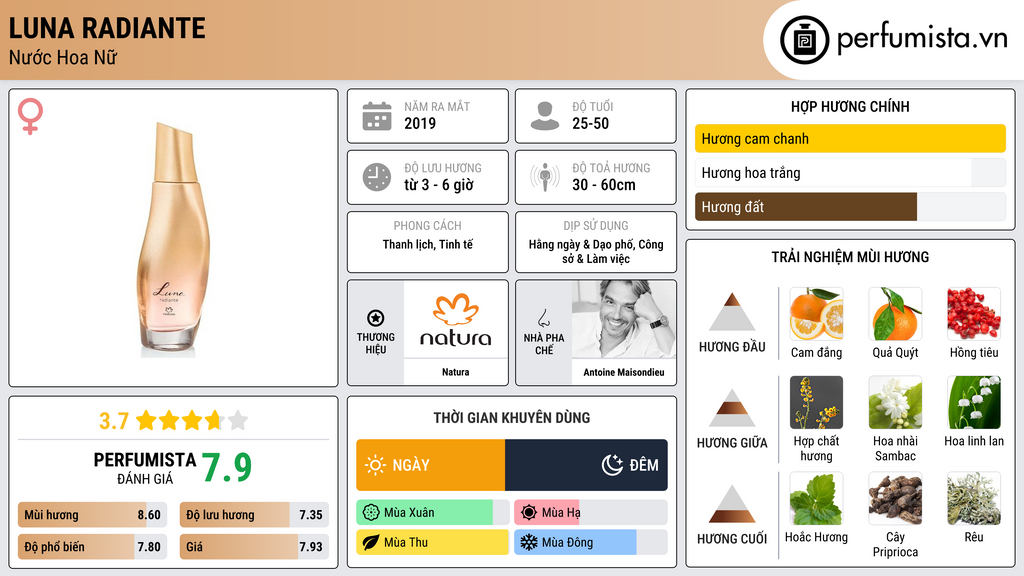
Task: Click the Antoine Maisondieu perfumer photo
Action: [624, 319]
